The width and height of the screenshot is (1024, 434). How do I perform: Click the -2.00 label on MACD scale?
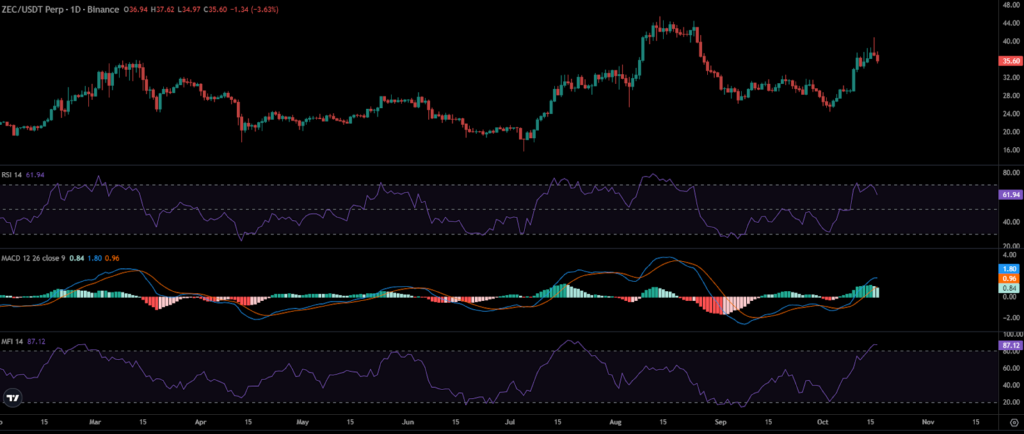(1010, 318)
